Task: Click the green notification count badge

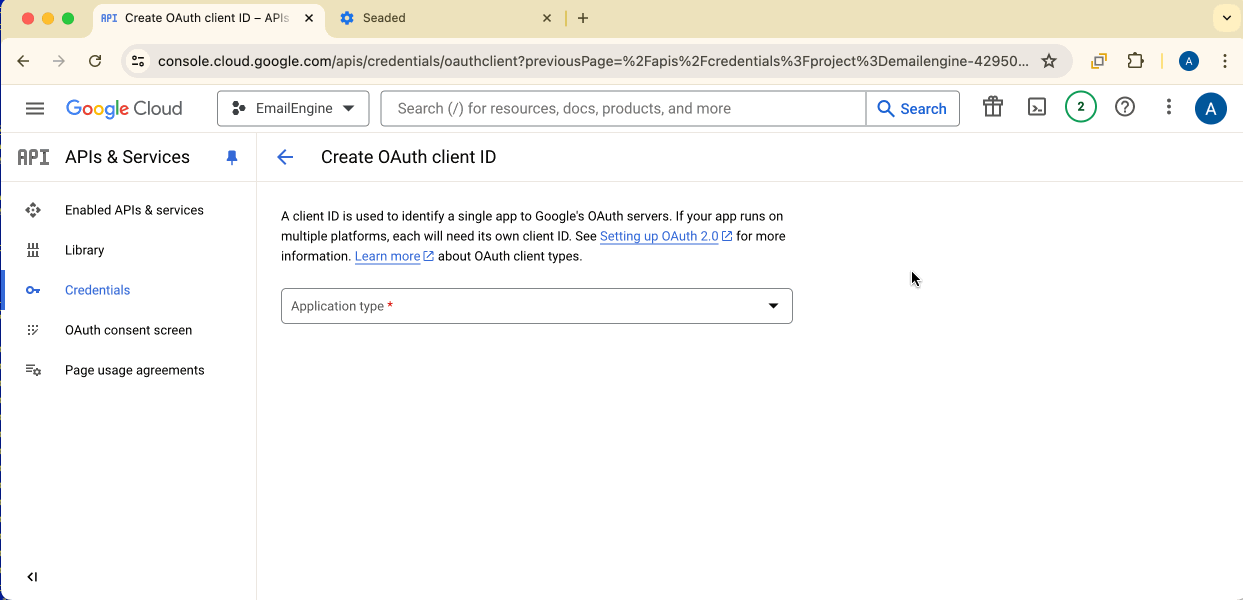Action: tap(1080, 107)
